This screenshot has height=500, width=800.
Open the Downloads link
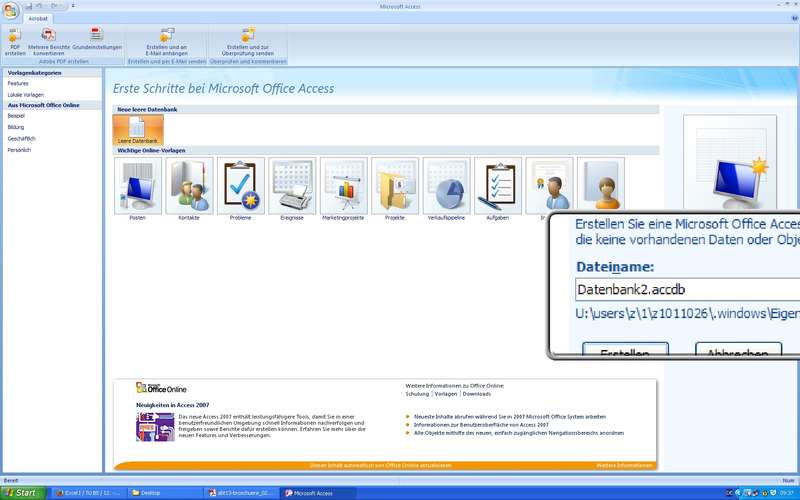[x=477, y=394]
